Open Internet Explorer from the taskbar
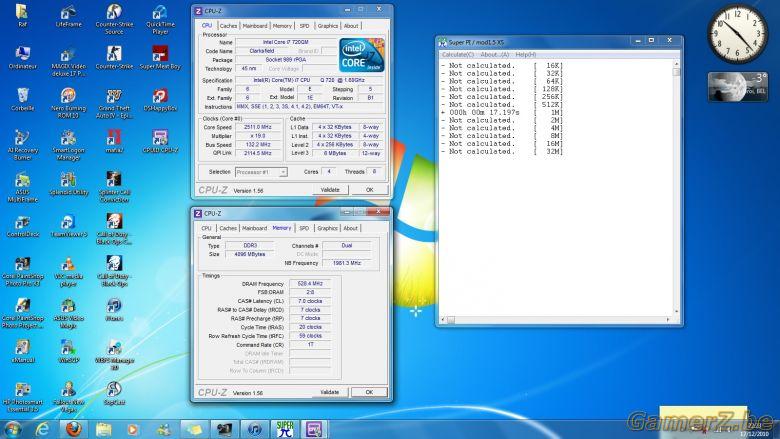 pyautogui.click(x=43, y=429)
